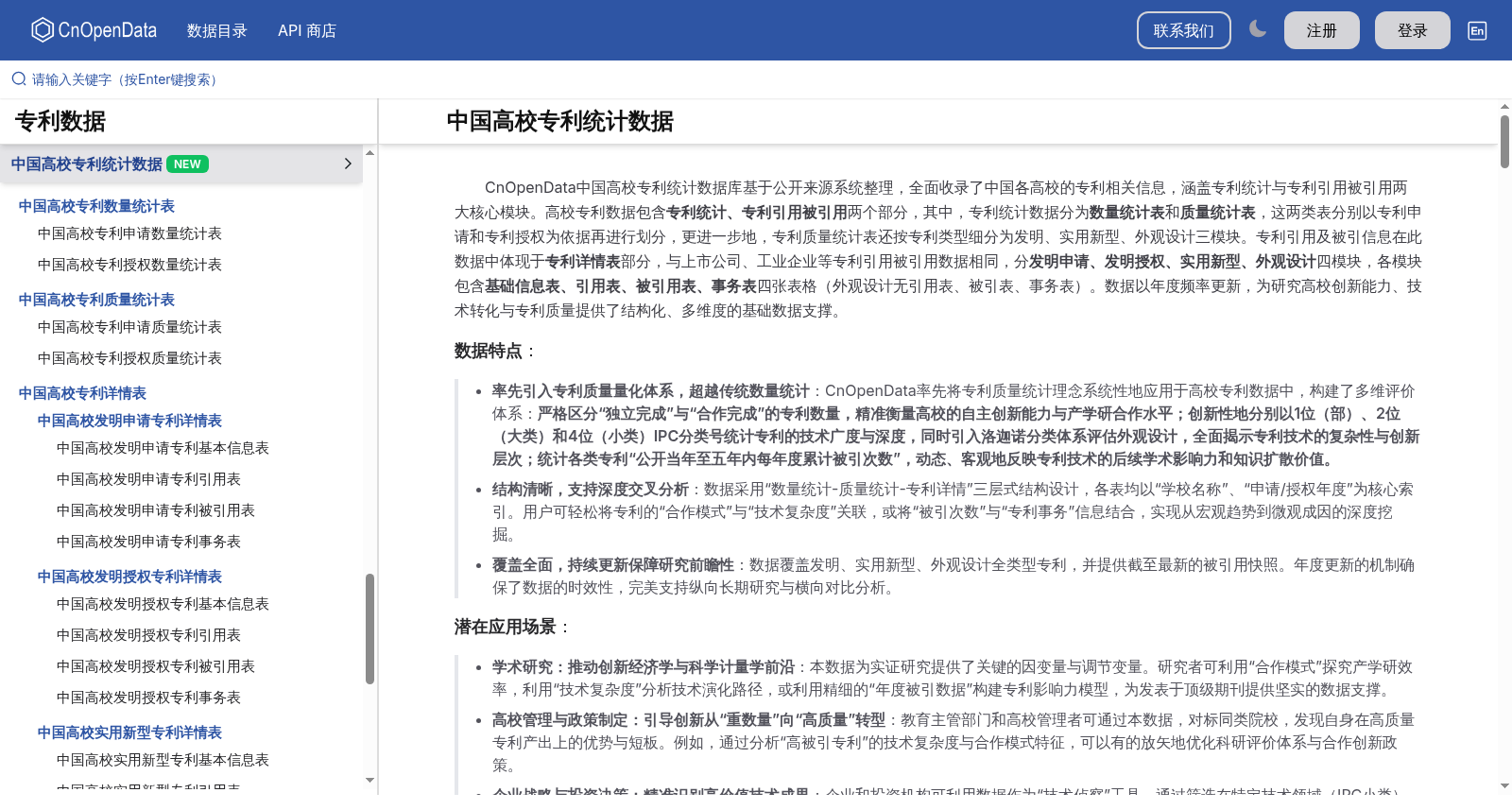Viewport: 1512px width, 810px height.
Task: Switch language with the En icon
Action: click(x=1477, y=30)
